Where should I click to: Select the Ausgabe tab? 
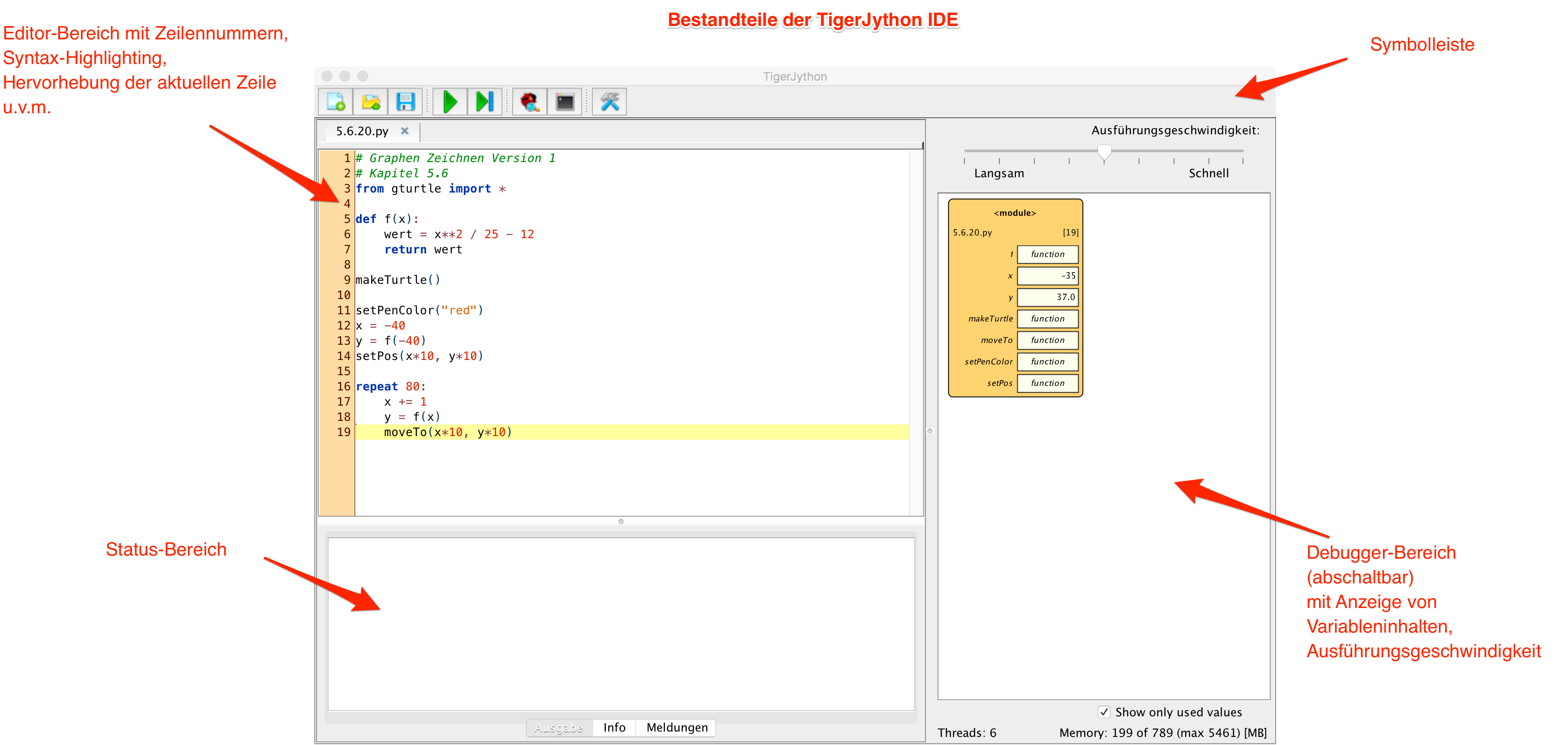(559, 728)
